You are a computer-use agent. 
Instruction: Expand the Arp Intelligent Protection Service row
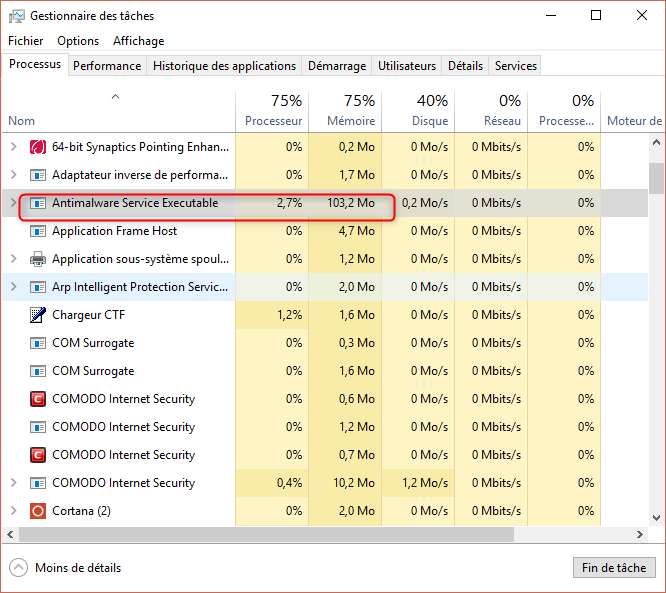pyautogui.click(x=14, y=287)
